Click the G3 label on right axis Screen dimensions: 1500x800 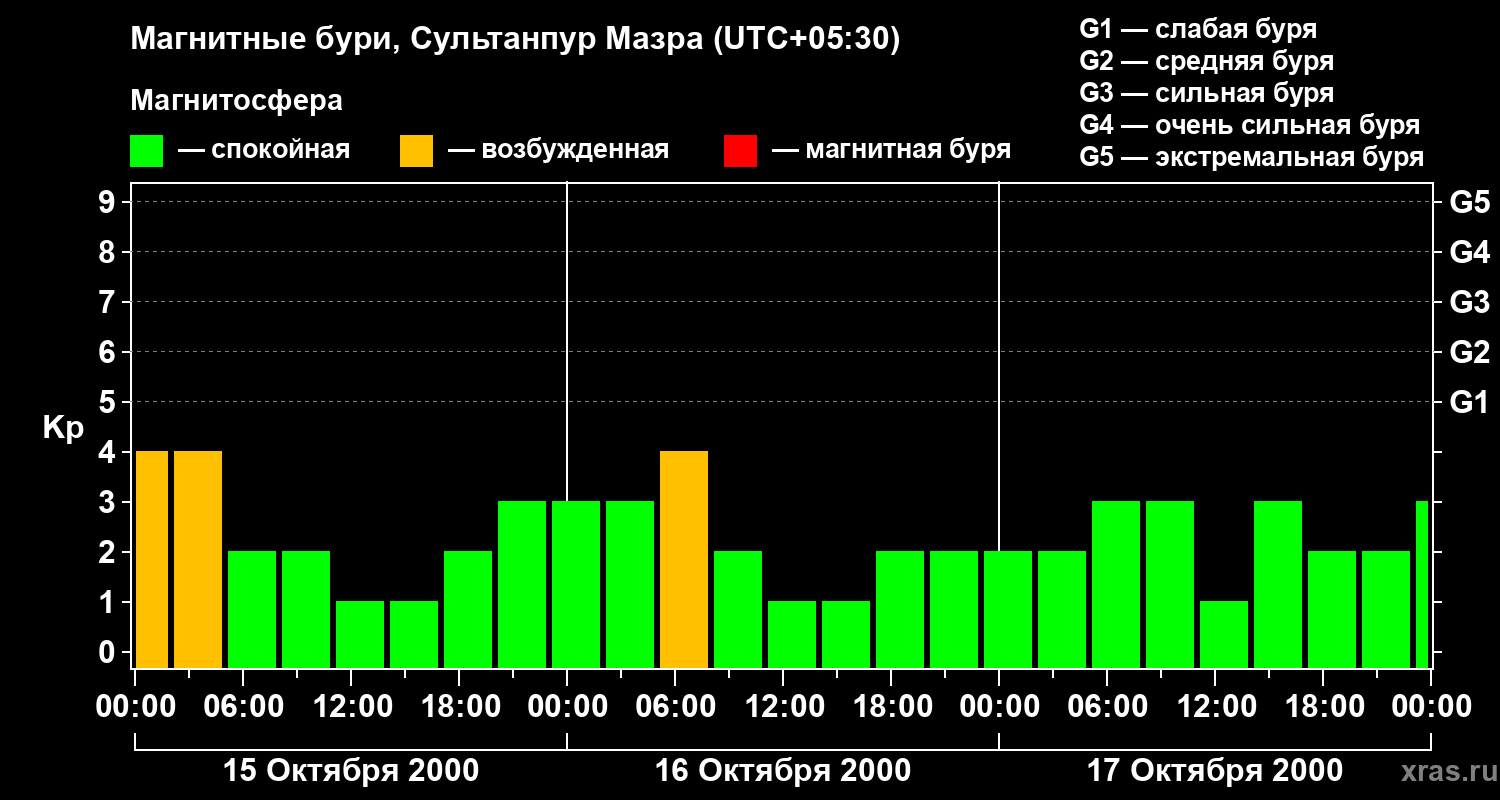point(1469,303)
